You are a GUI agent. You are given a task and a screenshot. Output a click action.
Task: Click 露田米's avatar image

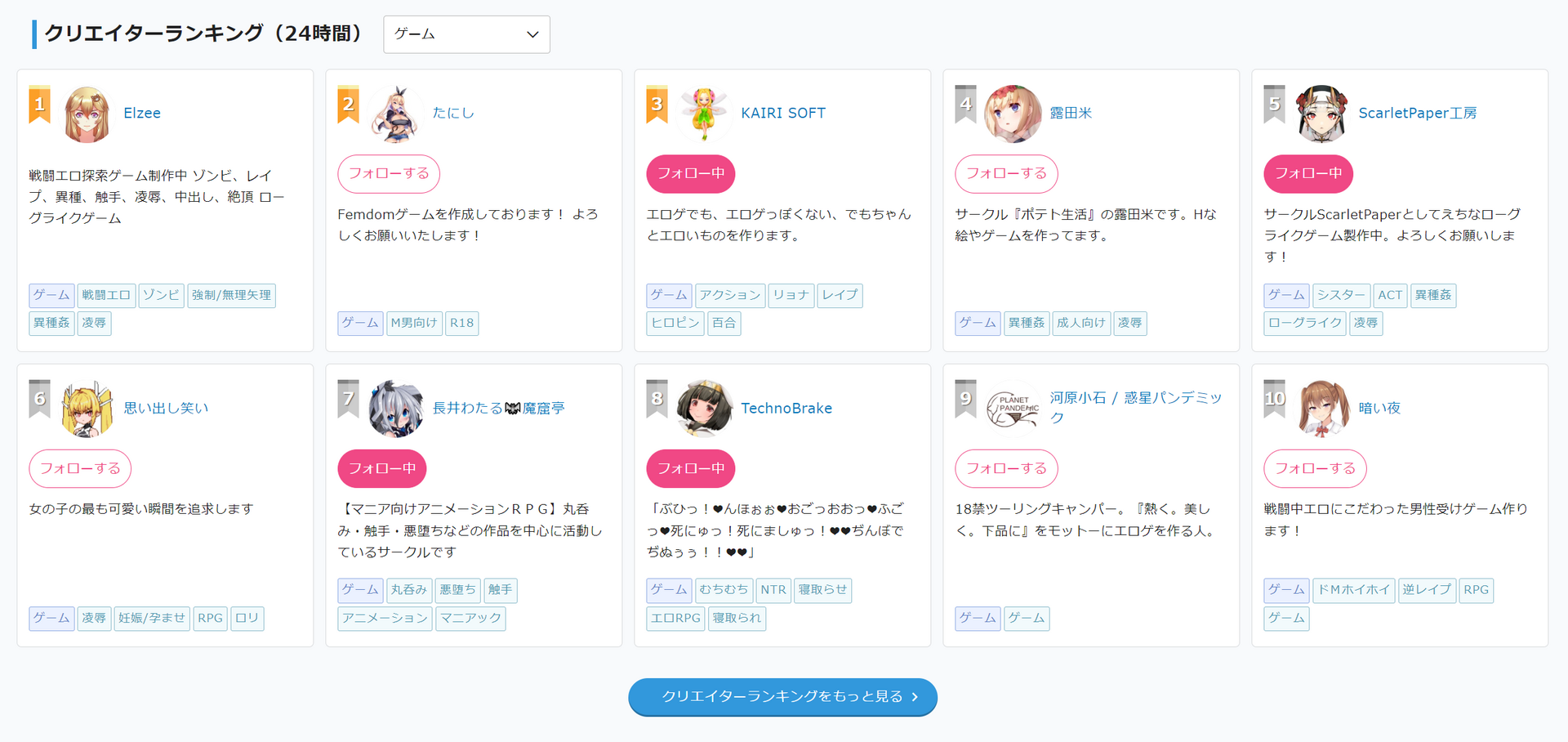click(1013, 114)
